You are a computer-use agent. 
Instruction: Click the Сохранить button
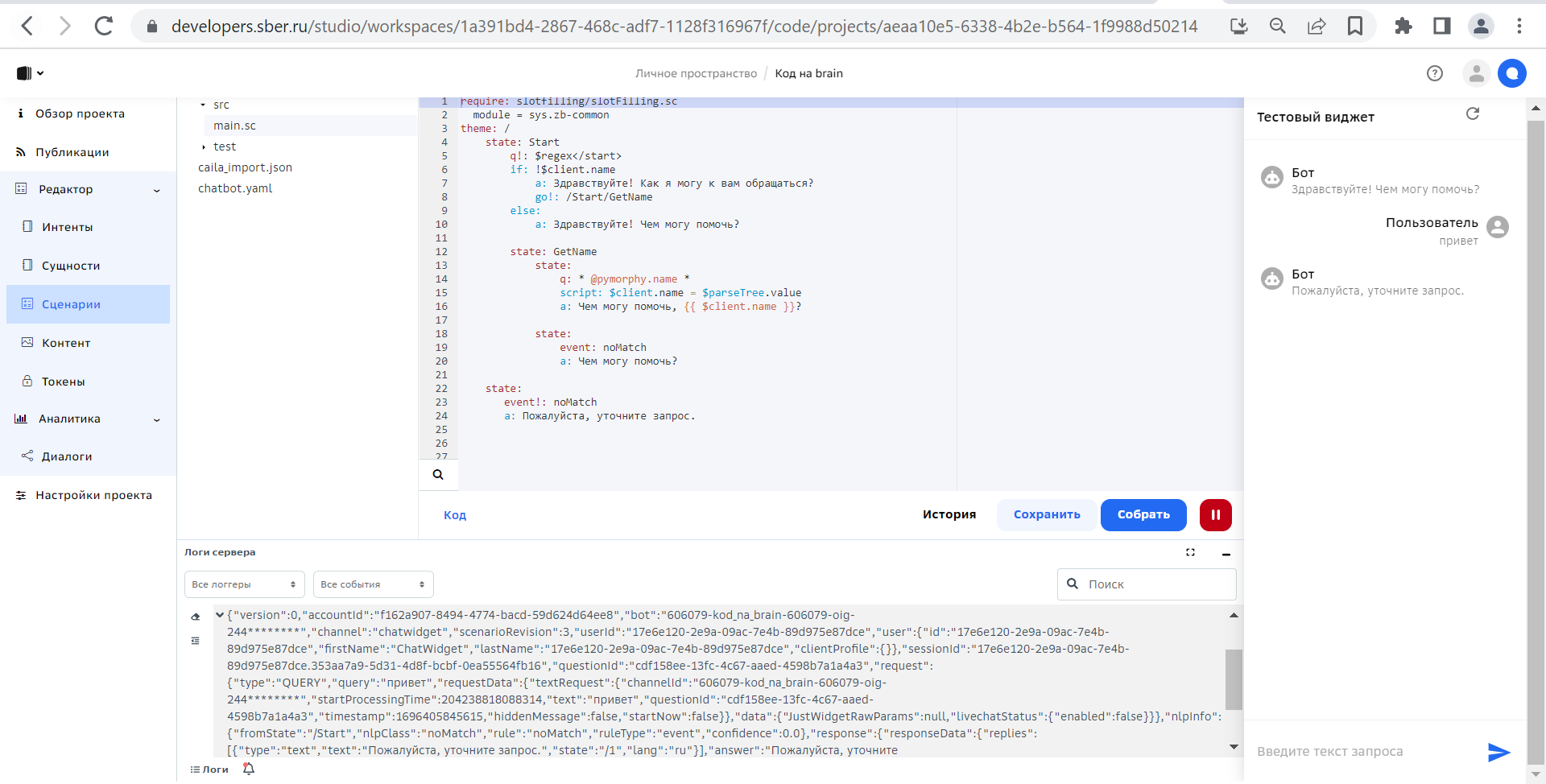point(1047,515)
